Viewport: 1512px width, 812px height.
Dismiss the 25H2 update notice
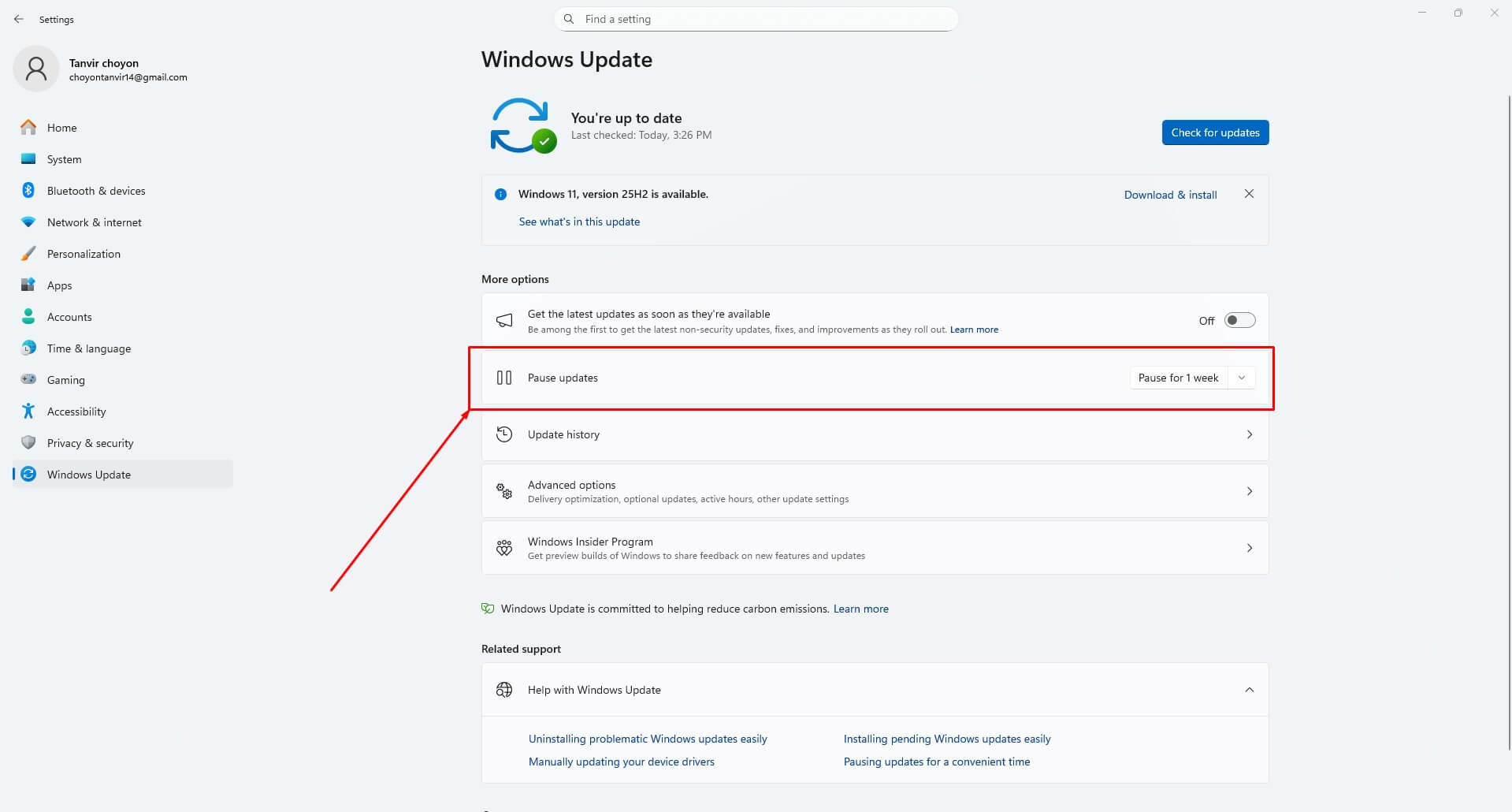point(1249,194)
